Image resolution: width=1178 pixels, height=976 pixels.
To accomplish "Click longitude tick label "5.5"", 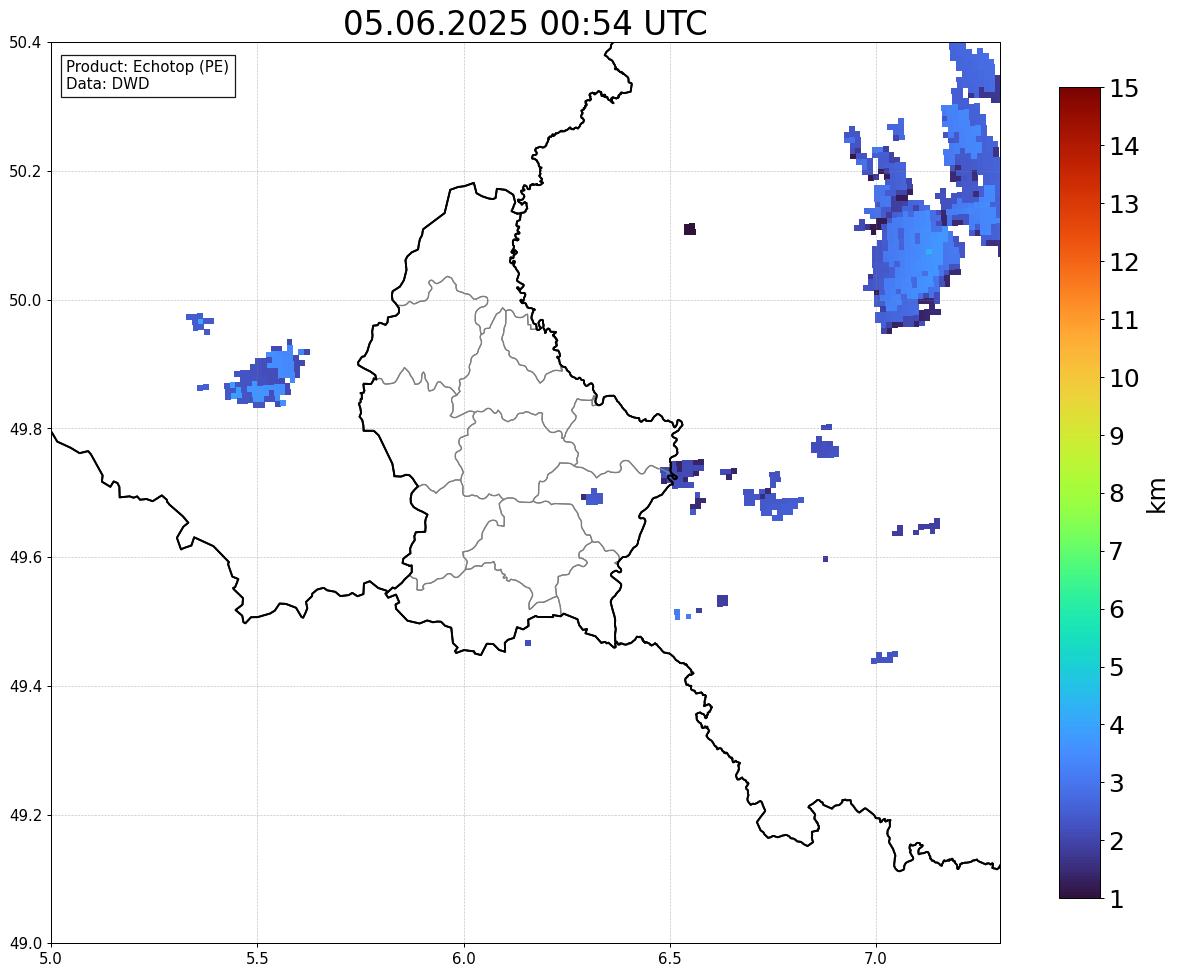I will tap(258, 958).
